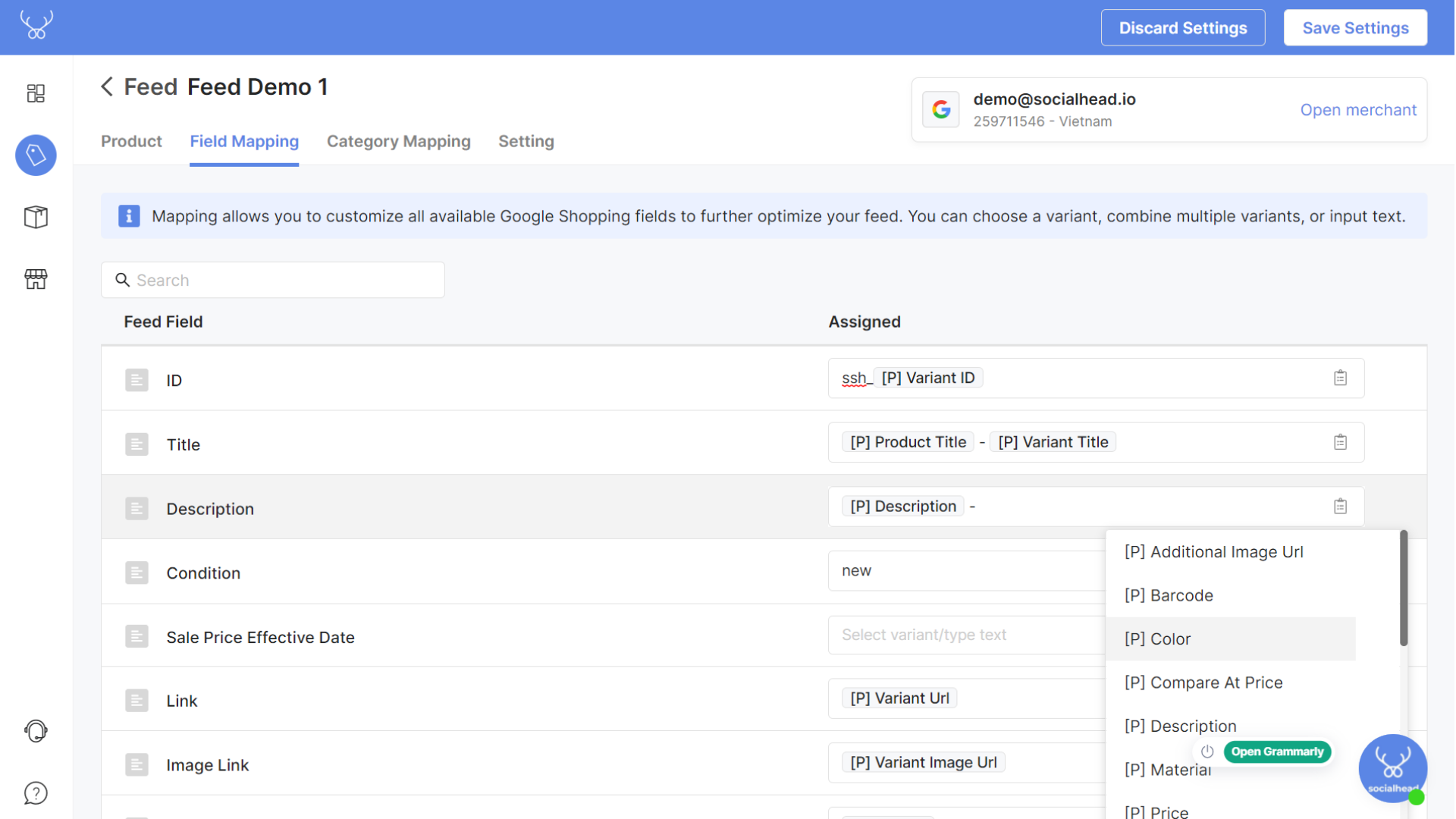Click the [P] Variant ID tag
The image size is (1456, 819).
coord(928,378)
